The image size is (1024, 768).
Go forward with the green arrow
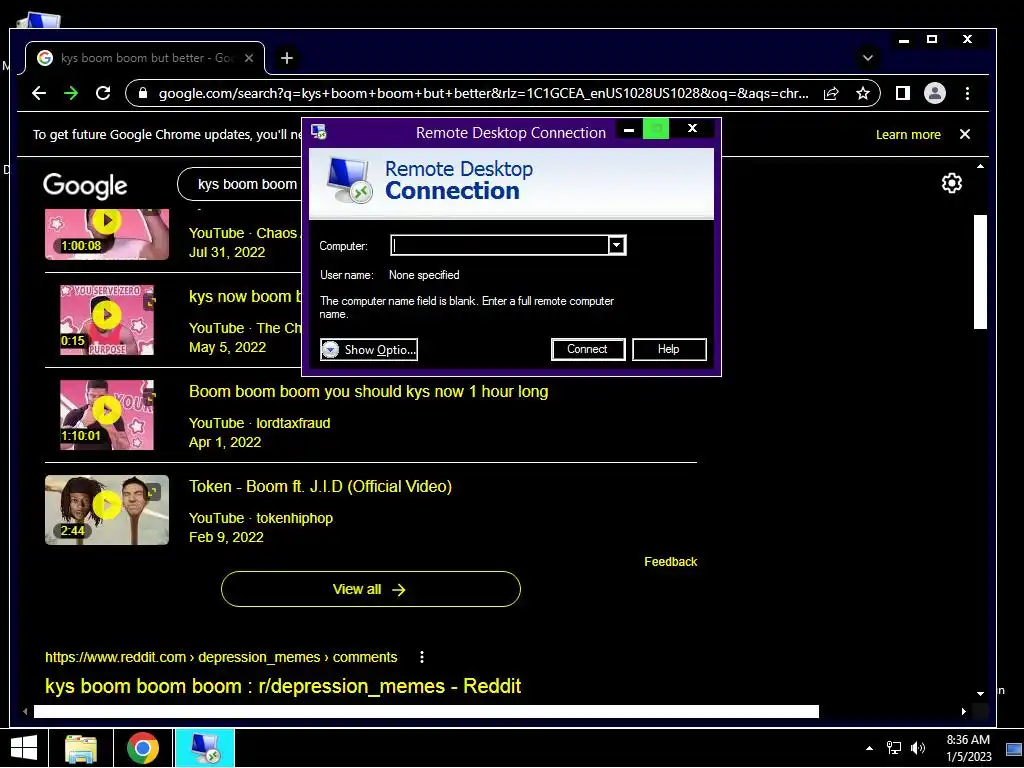click(x=71, y=93)
